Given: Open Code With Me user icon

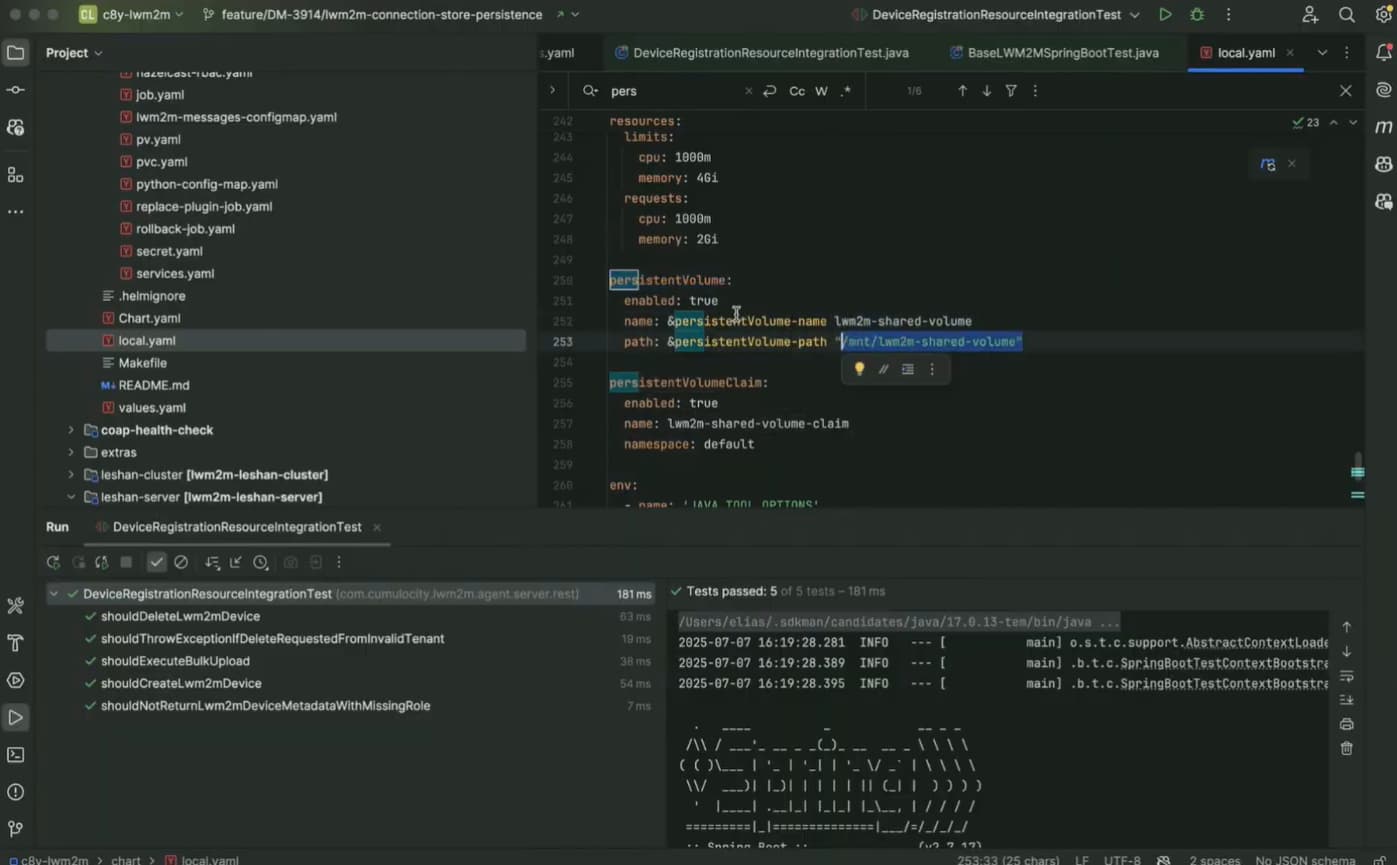Looking at the screenshot, I should (x=1310, y=15).
